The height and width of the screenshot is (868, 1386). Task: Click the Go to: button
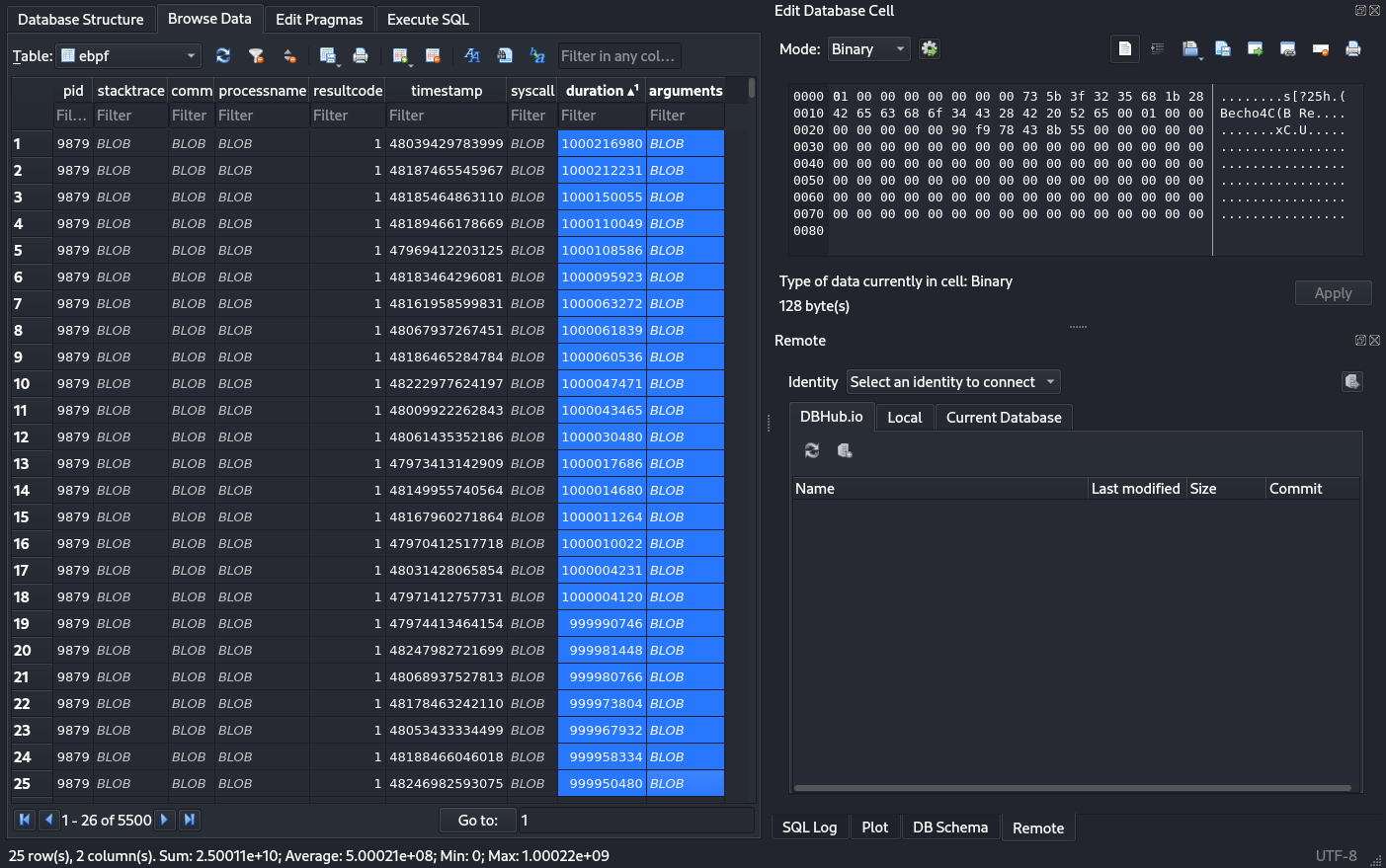tap(477, 821)
